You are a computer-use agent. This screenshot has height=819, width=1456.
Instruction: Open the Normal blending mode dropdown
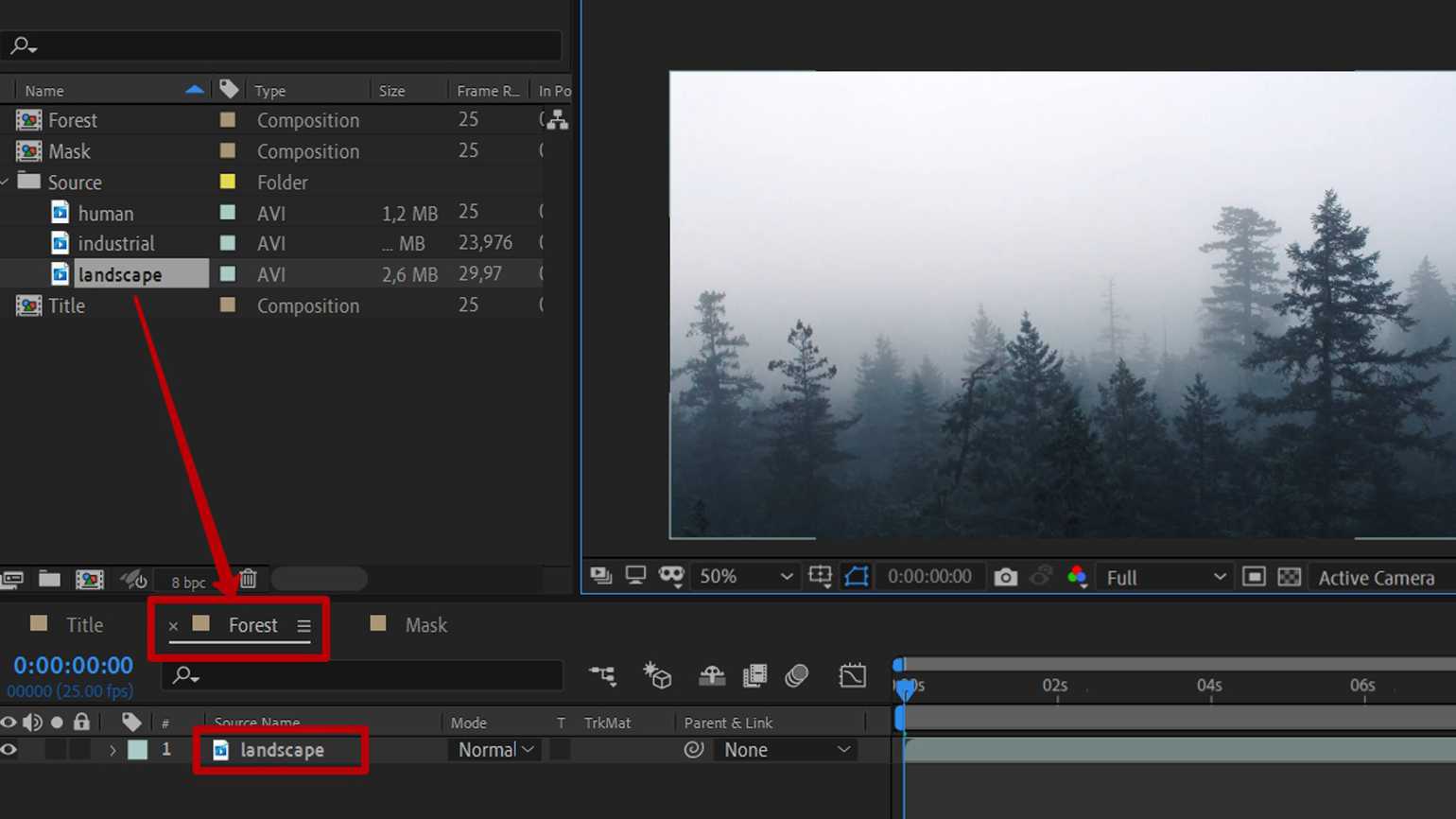click(x=495, y=750)
